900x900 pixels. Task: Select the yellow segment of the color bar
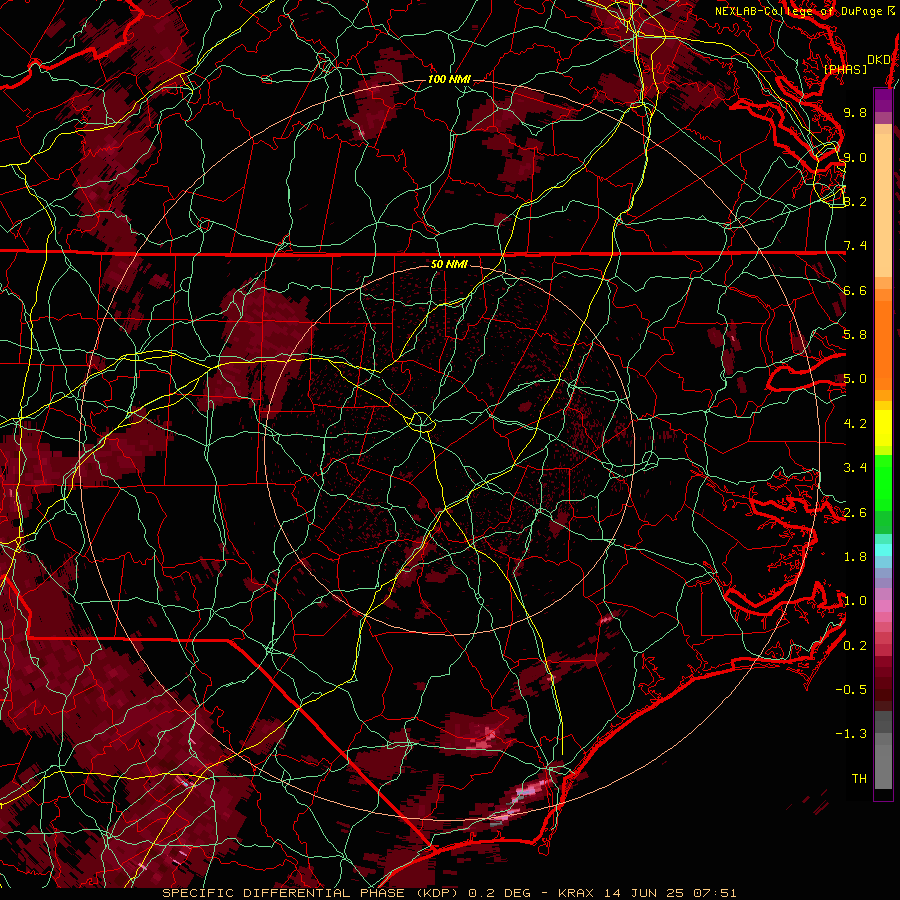click(883, 428)
